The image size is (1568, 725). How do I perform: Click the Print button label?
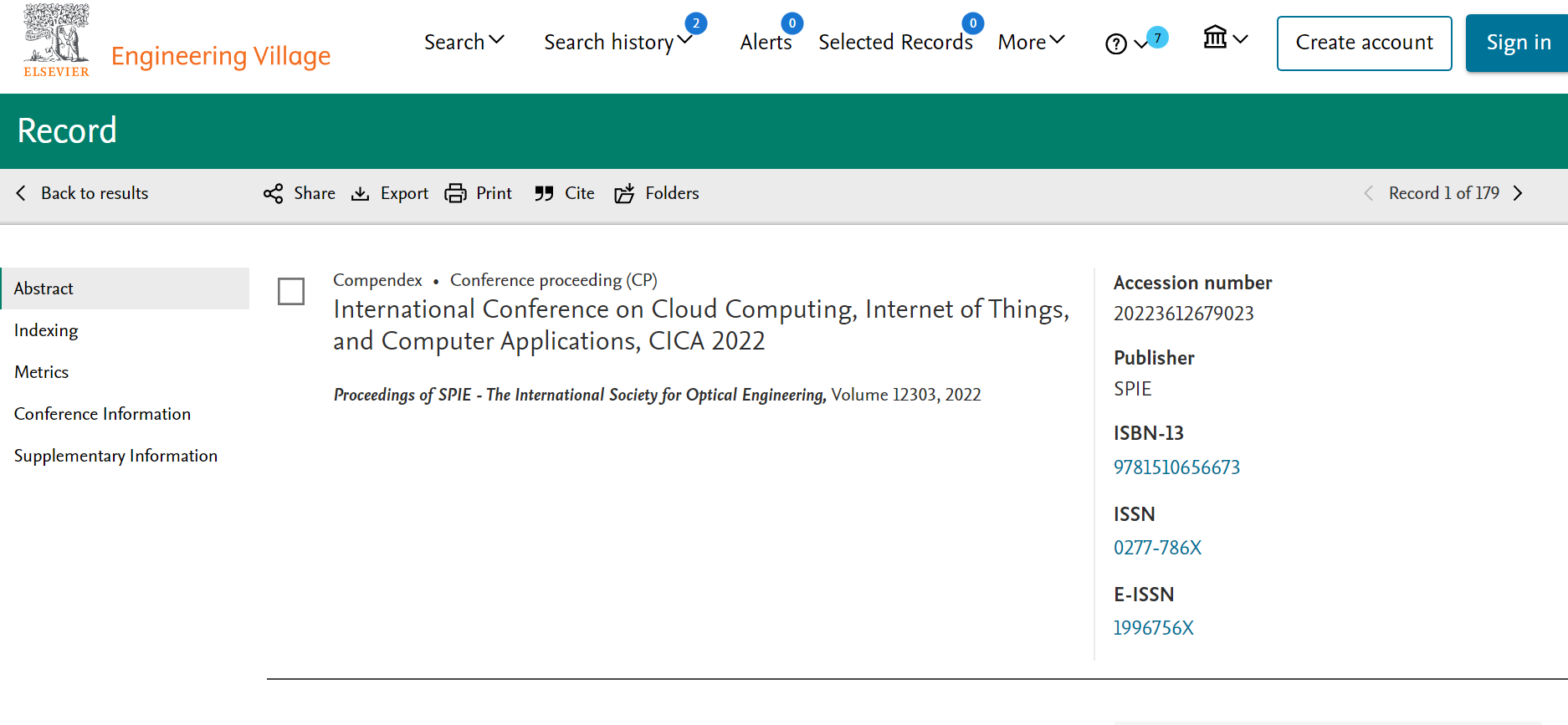pos(494,193)
